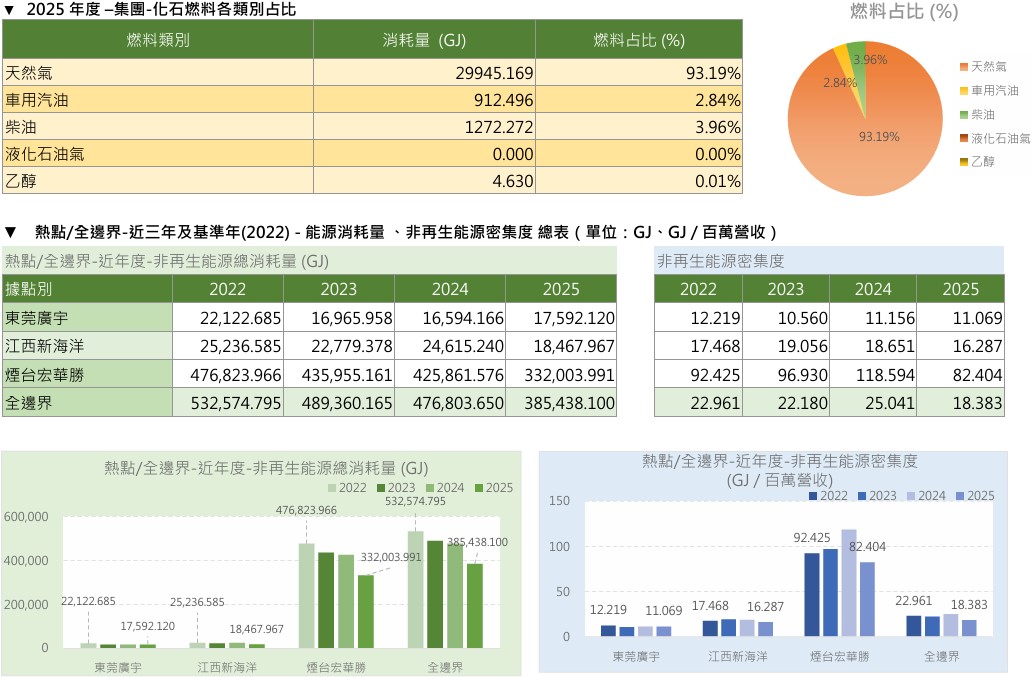Click the 天然氣 orange legend swatch
The width and height of the screenshot is (1033, 677).
point(964,67)
